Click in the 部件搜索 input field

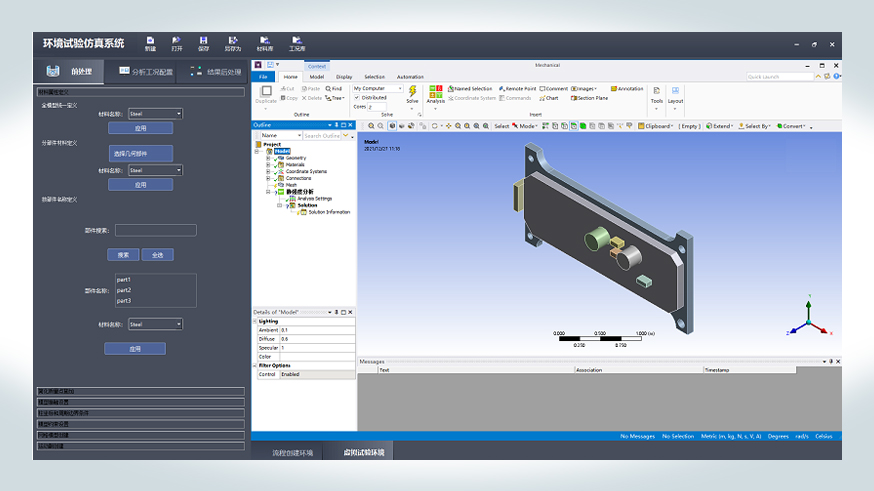tap(156, 230)
